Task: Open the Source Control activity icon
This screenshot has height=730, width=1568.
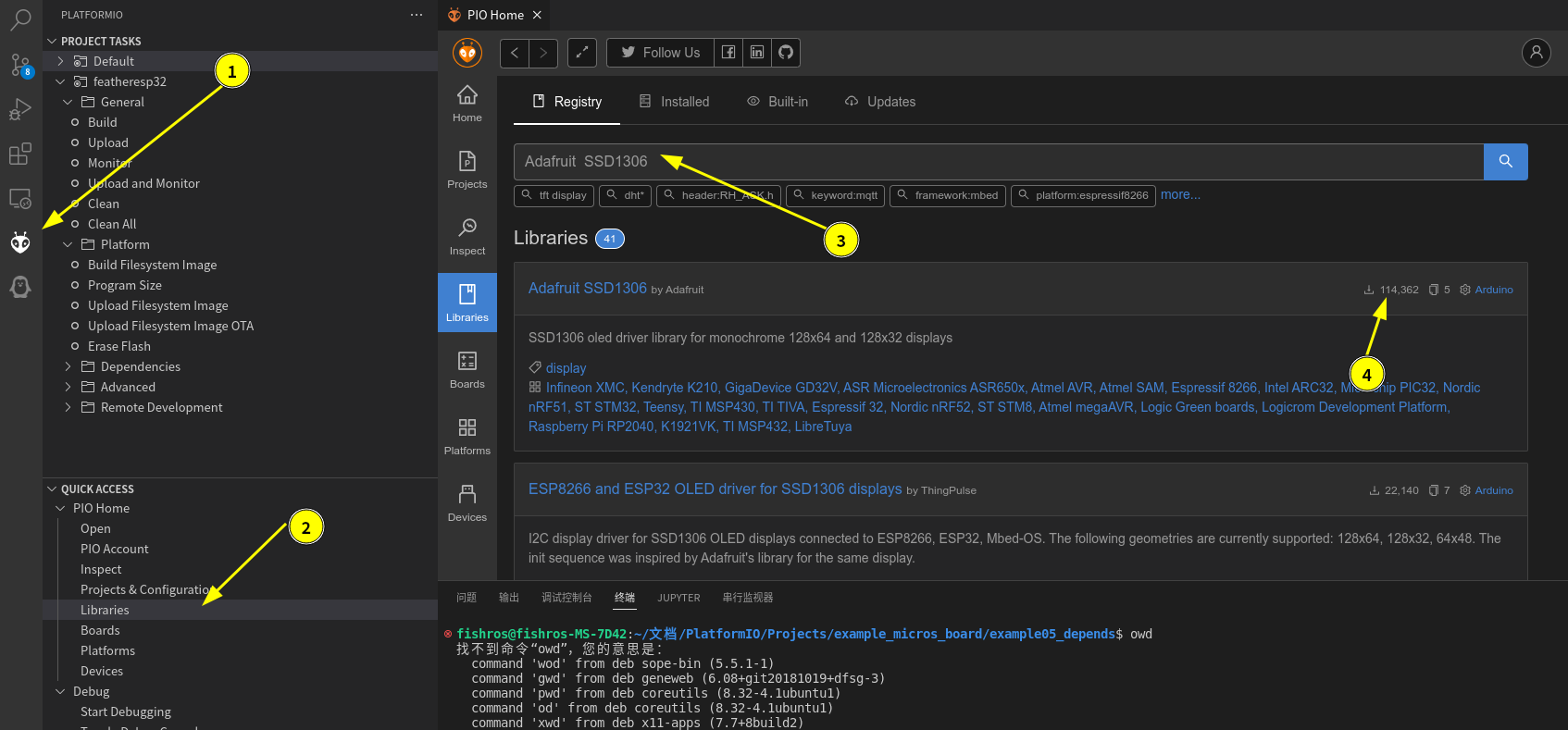Action: coord(20,65)
